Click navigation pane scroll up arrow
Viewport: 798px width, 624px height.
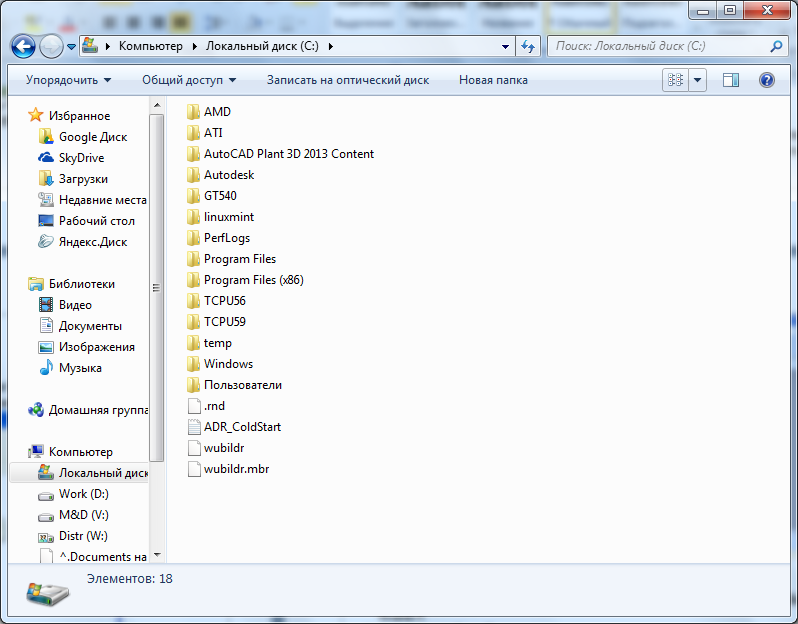(157, 105)
